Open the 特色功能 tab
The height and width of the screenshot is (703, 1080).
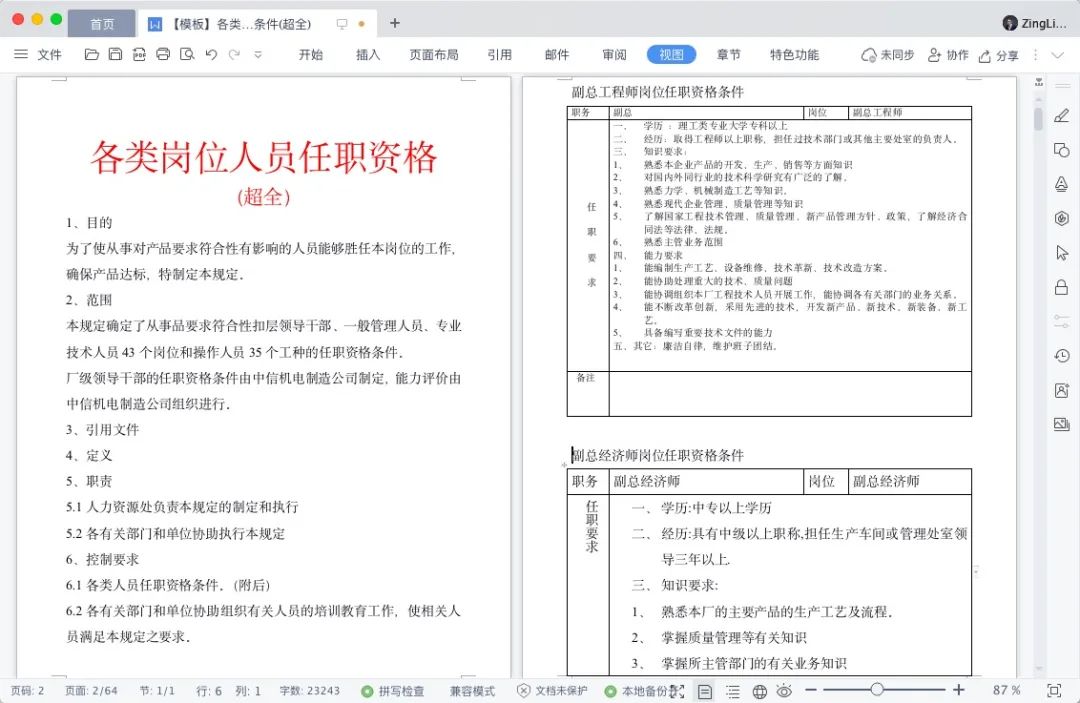tap(794, 54)
